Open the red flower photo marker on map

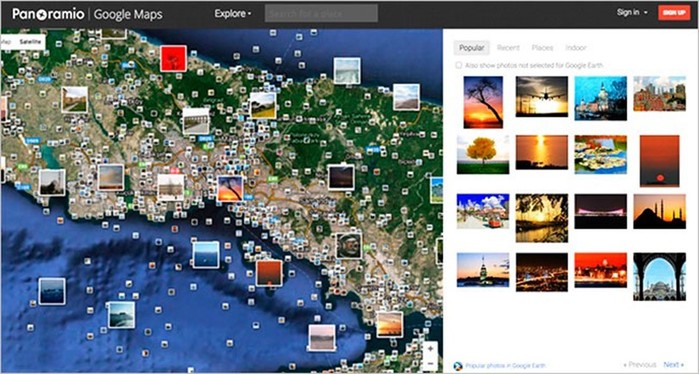click(173, 58)
